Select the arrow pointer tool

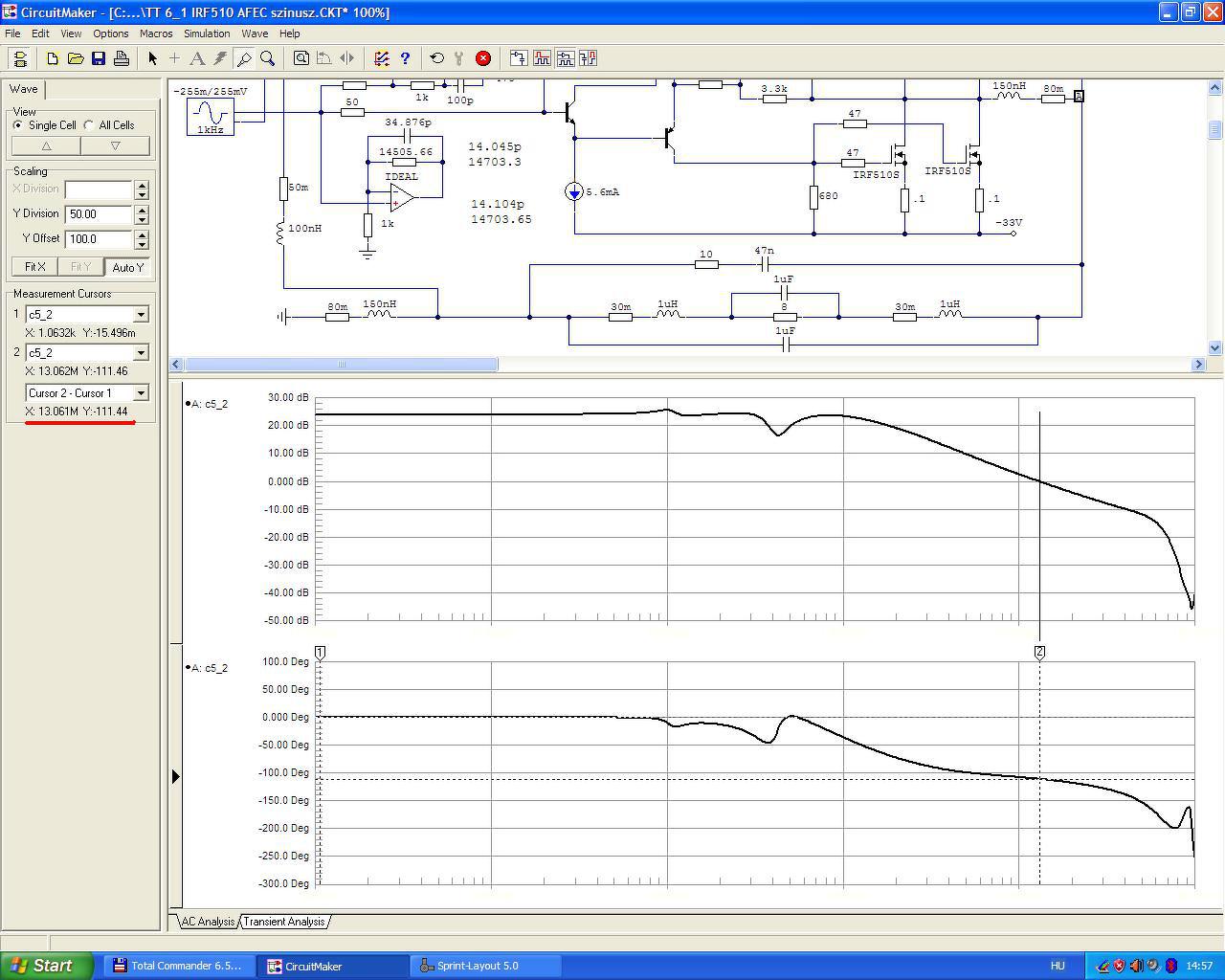152,58
